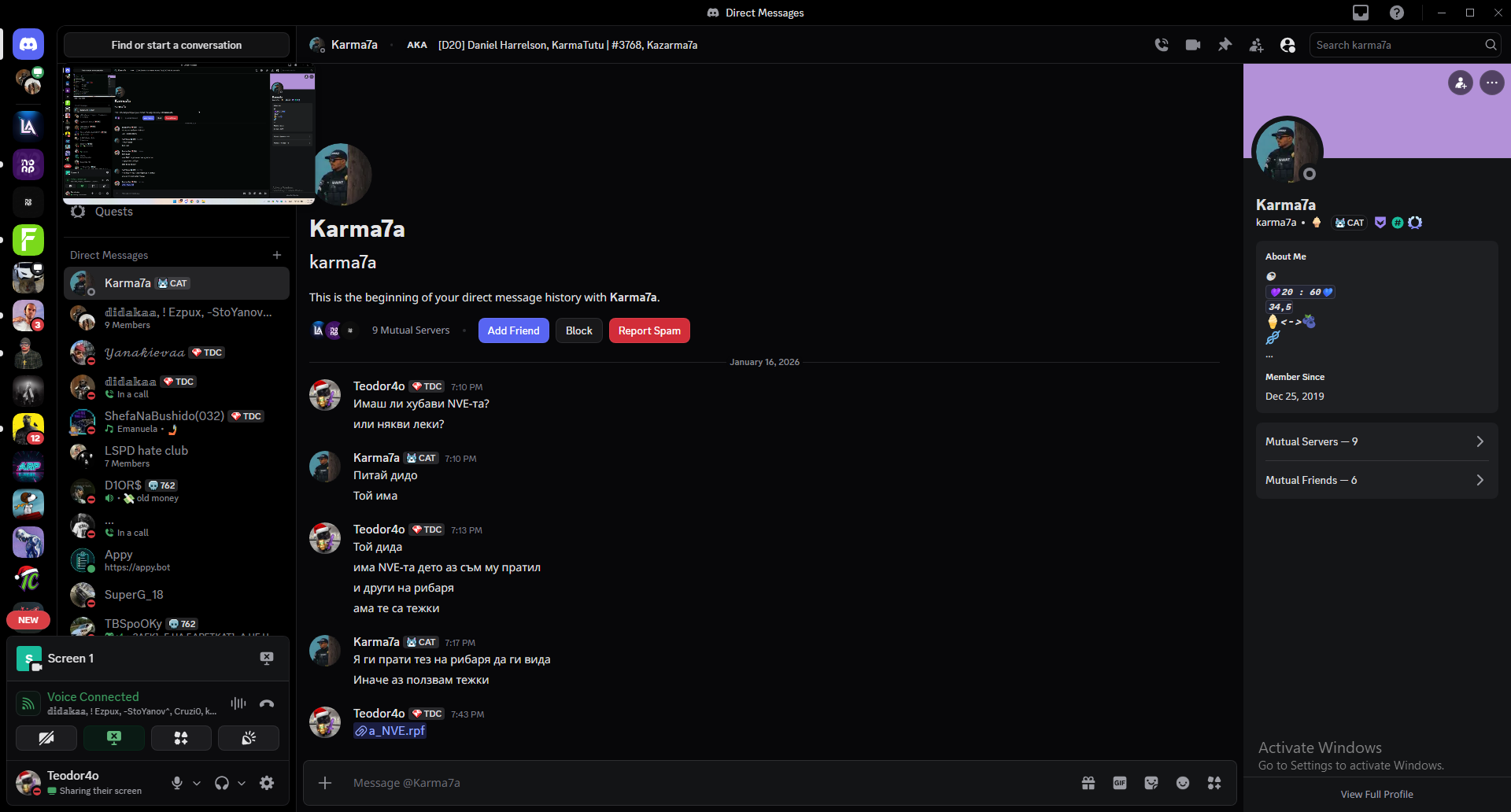Open green F server icon
The height and width of the screenshot is (812, 1511).
point(28,240)
